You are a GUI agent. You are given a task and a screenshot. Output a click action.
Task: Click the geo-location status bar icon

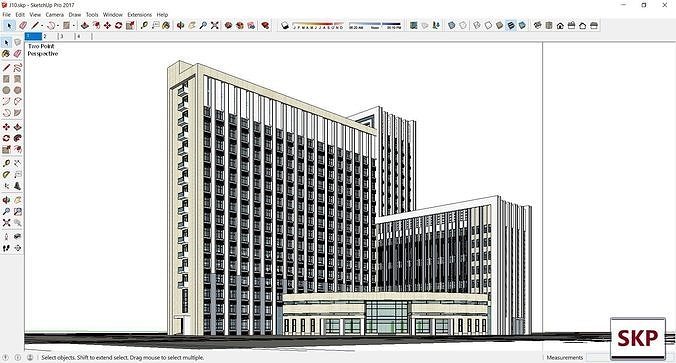(x=6, y=357)
